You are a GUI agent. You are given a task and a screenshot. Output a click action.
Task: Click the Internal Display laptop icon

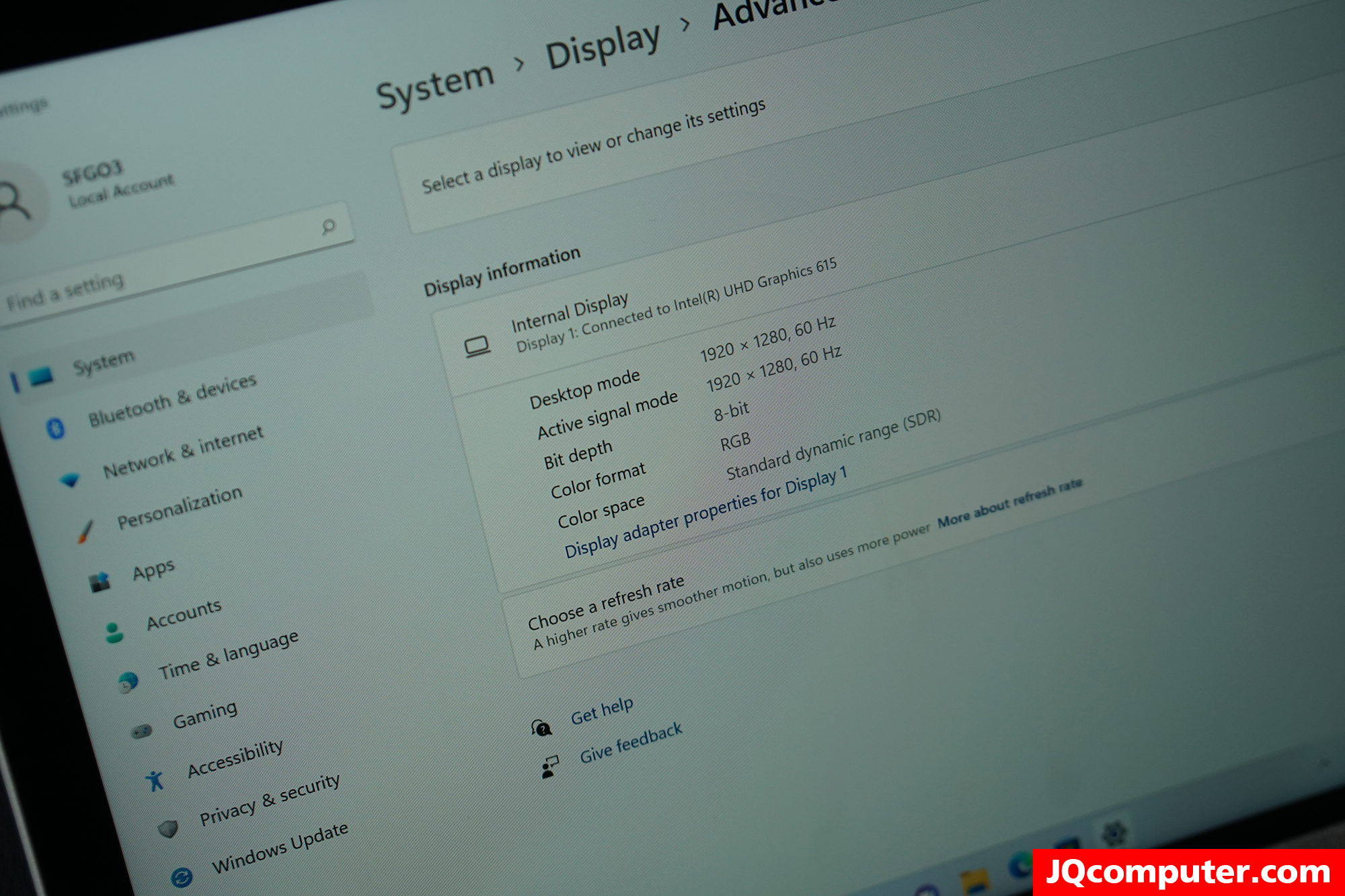click(477, 347)
